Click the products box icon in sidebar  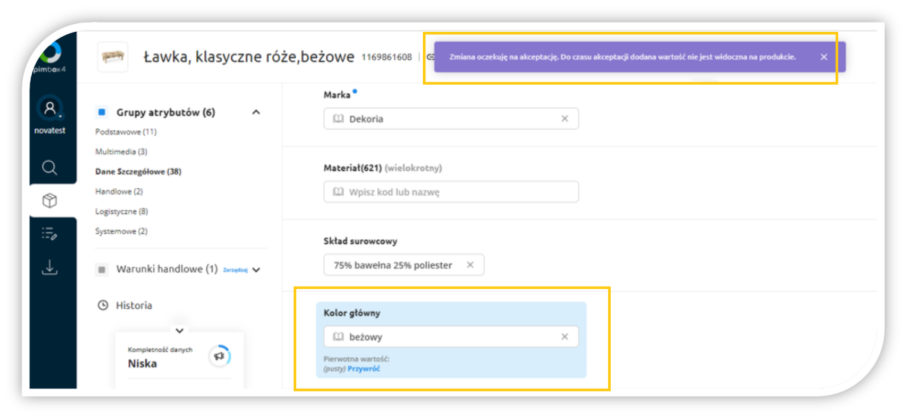click(50, 201)
